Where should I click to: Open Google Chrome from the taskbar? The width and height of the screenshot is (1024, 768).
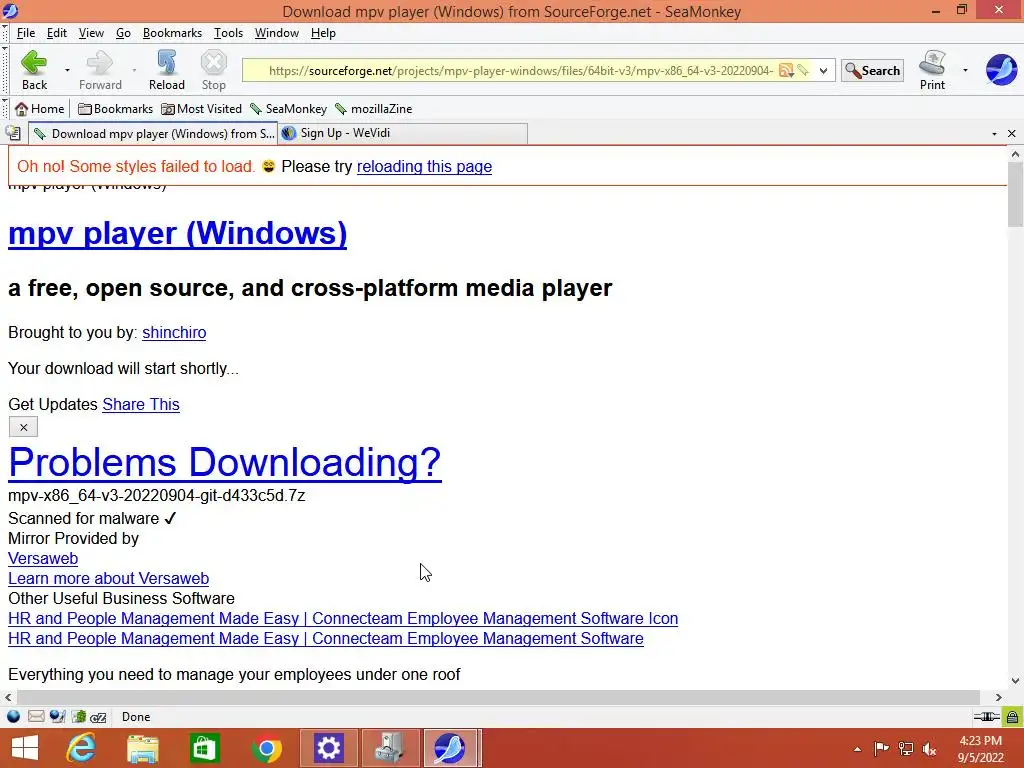tap(266, 748)
